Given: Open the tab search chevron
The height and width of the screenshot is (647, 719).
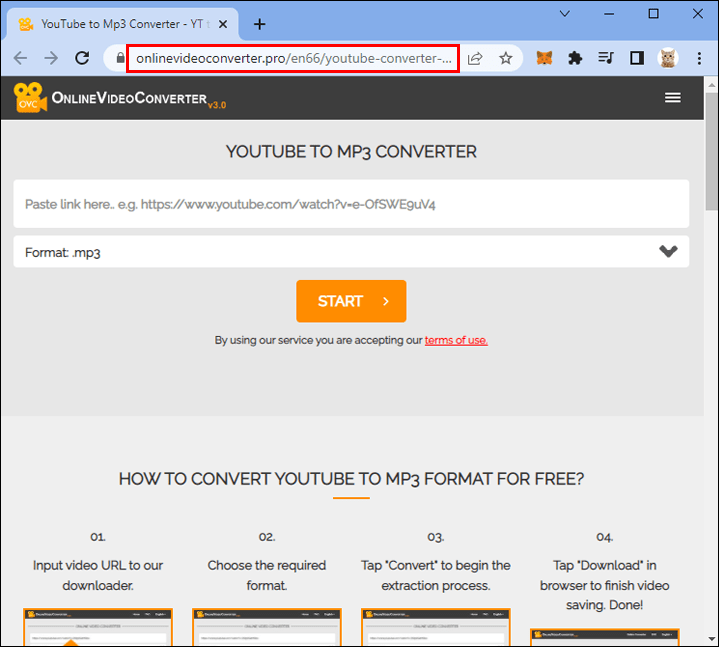Looking at the screenshot, I should click(565, 14).
